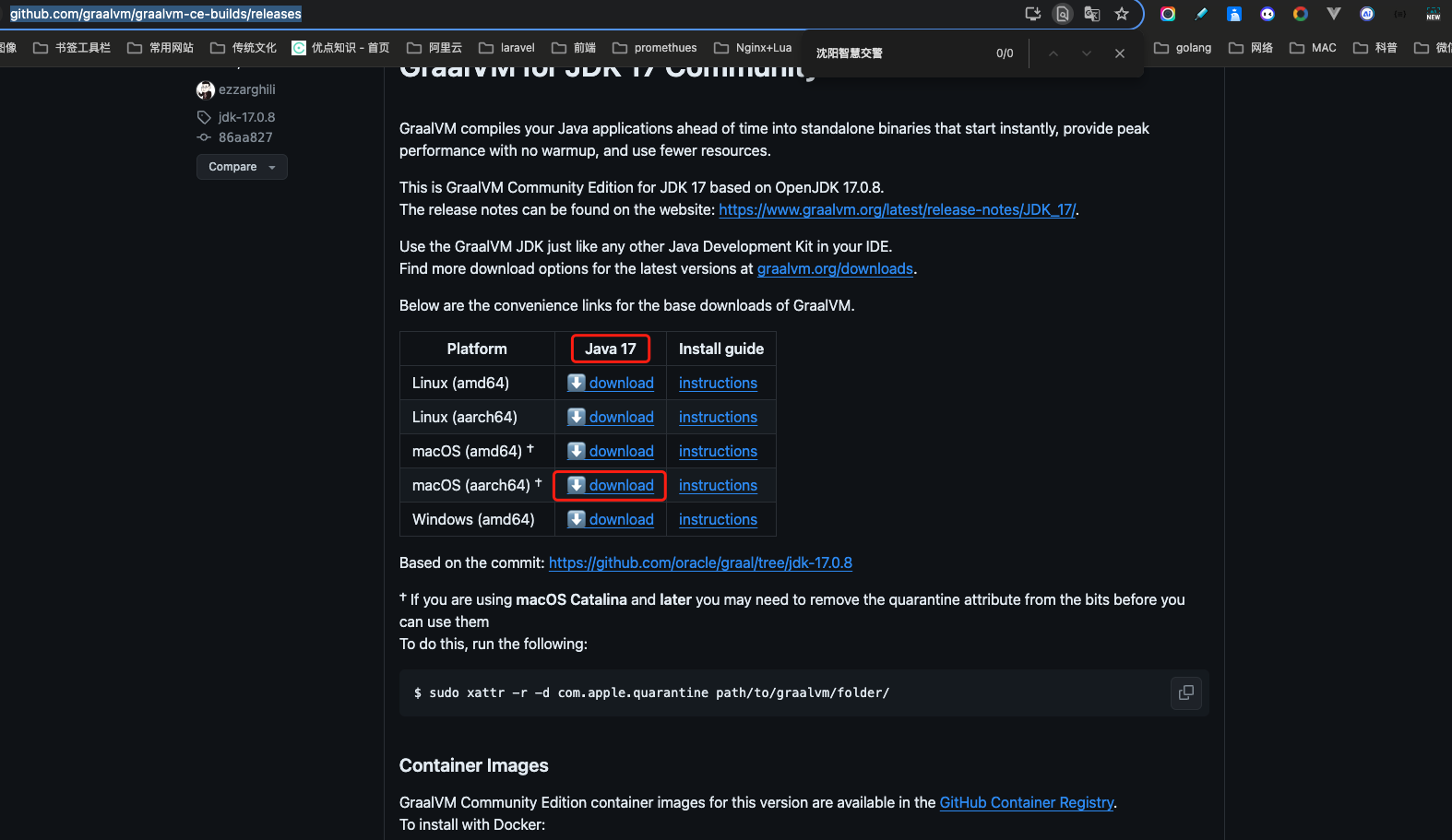1452x840 pixels.
Task: Go to next find result arrow
Action: click(x=1087, y=53)
